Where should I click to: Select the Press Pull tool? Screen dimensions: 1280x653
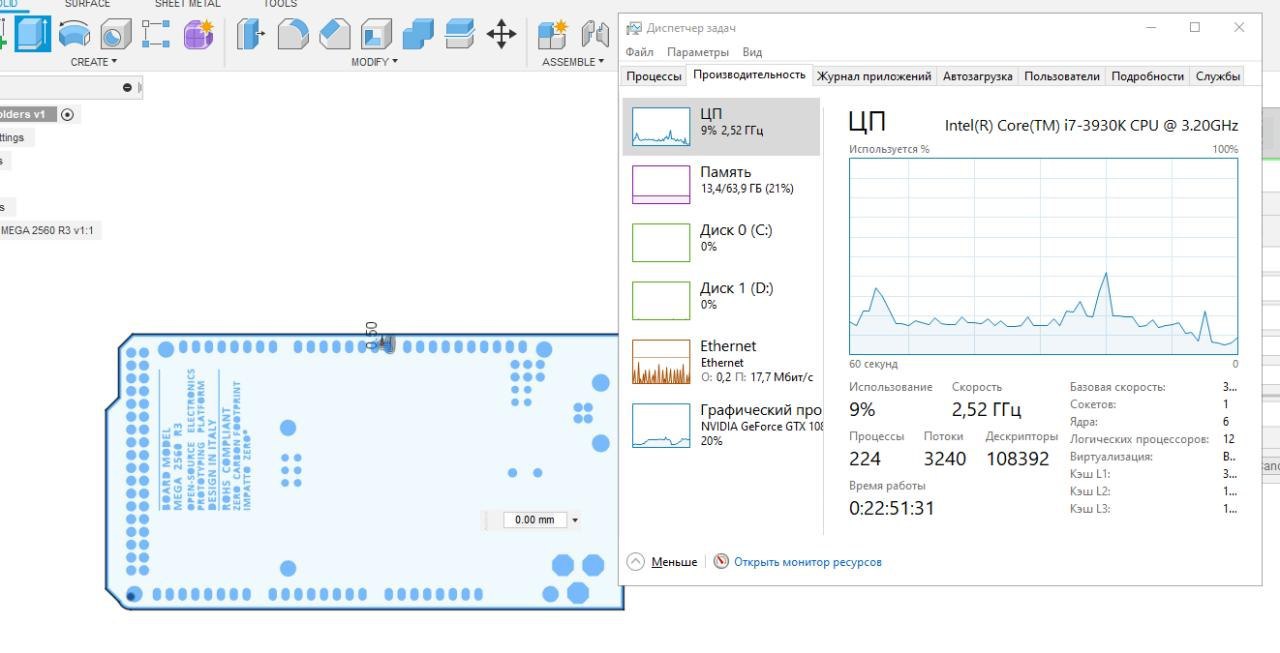coord(251,35)
